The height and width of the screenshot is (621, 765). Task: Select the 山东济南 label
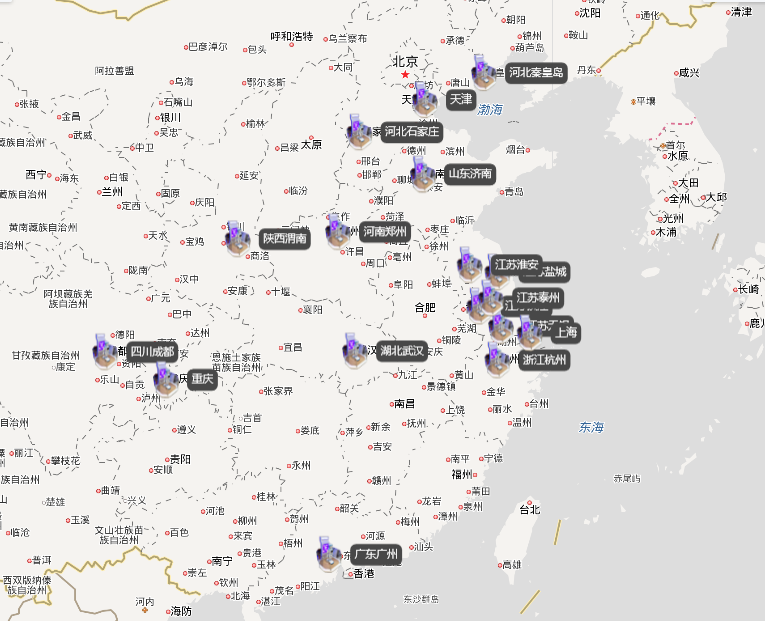click(x=470, y=174)
